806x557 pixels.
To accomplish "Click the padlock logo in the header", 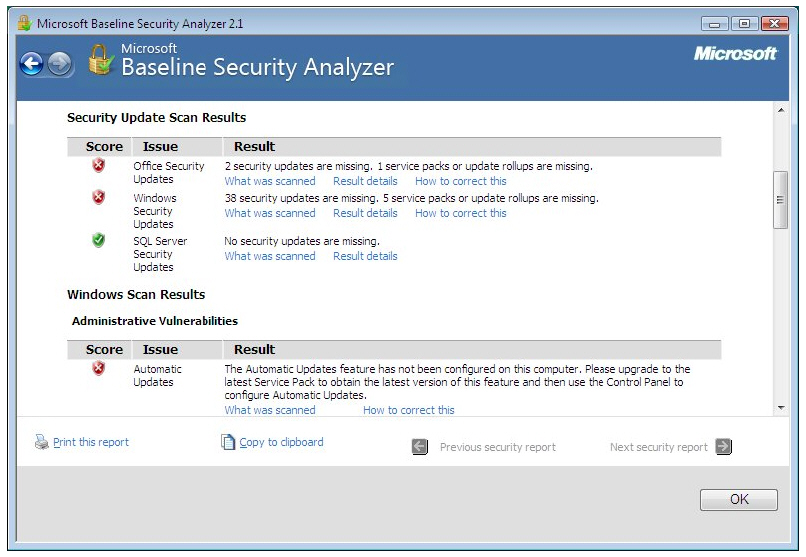I will click(101, 60).
